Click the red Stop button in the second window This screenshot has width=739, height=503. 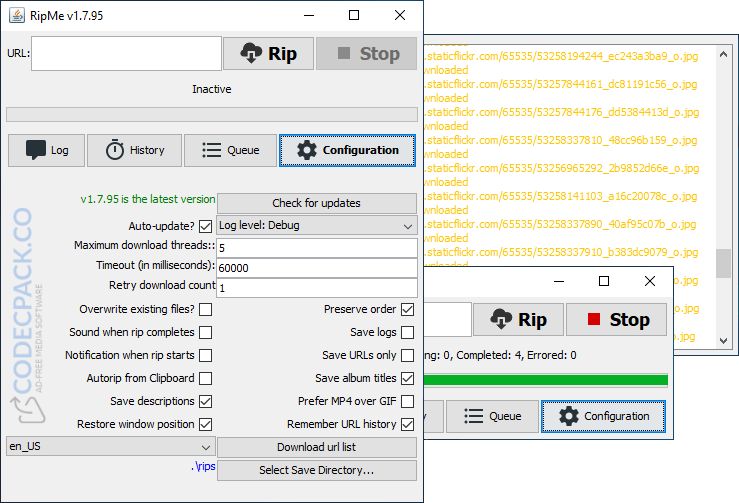(x=616, y=320)
